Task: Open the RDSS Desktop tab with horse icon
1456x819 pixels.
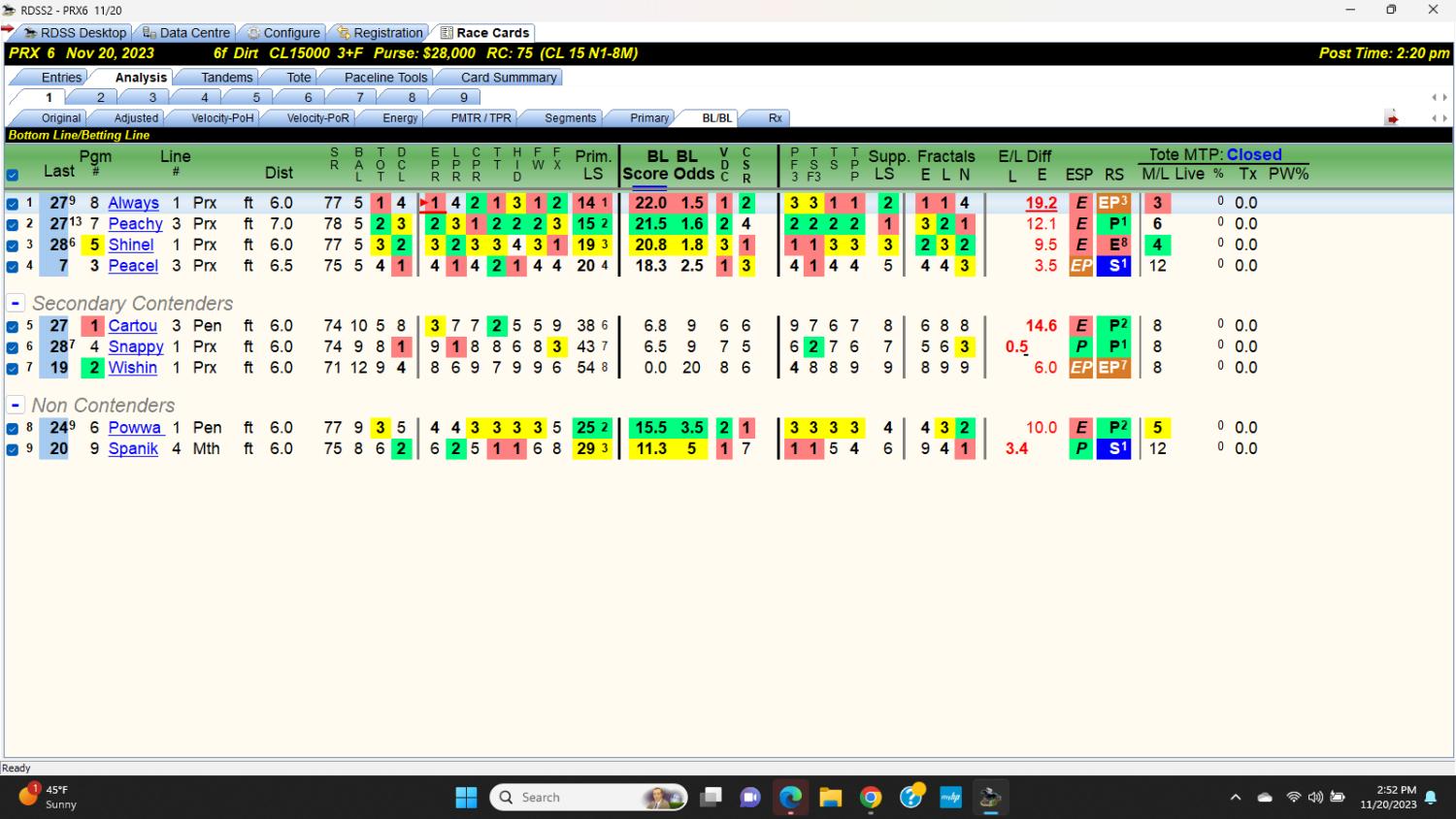Action: 76,33
